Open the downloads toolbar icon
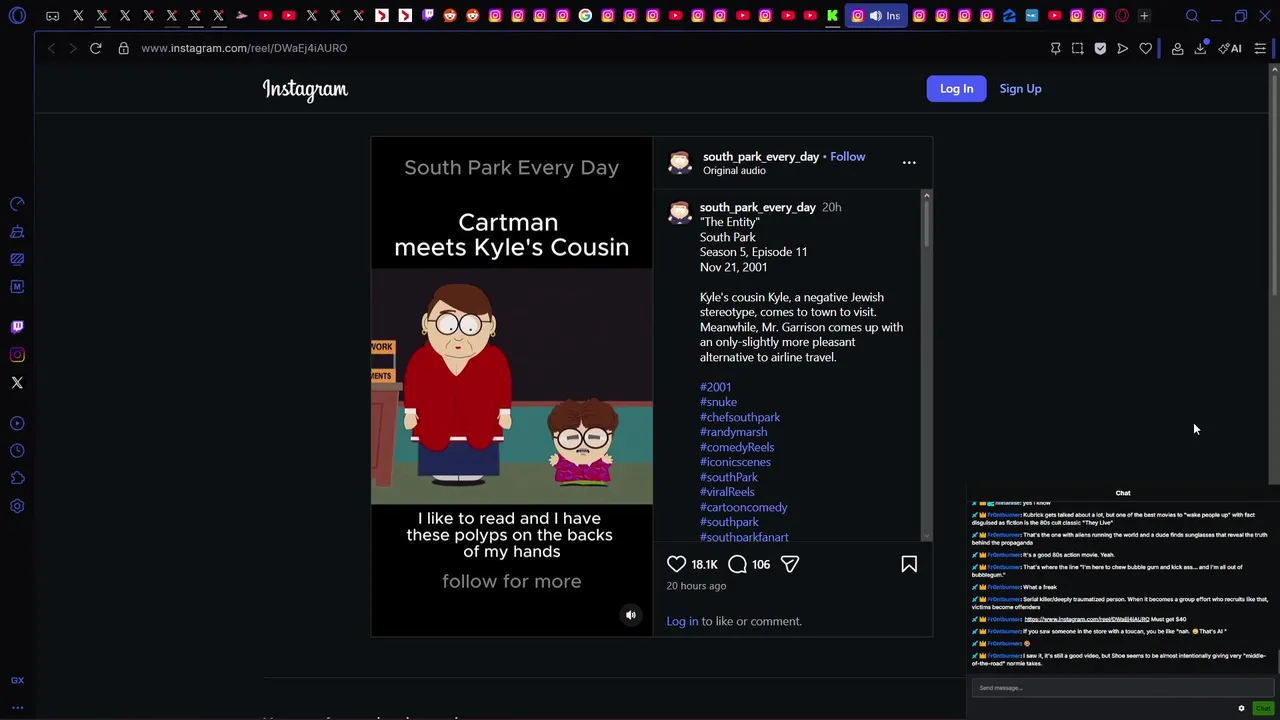 pos(1200,48)
